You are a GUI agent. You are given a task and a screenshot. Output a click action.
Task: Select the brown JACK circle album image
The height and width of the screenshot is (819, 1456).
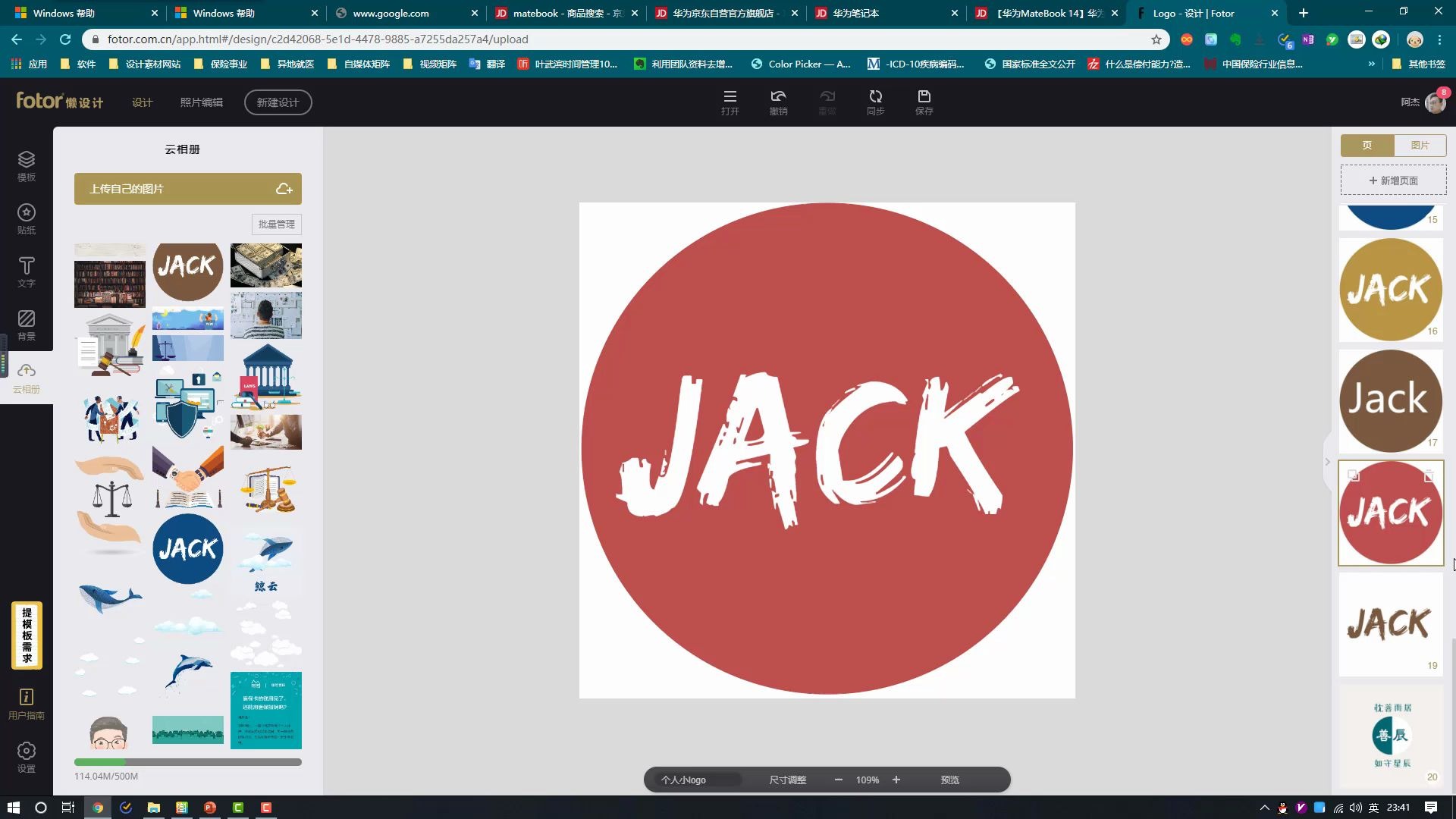pos(188,271)
